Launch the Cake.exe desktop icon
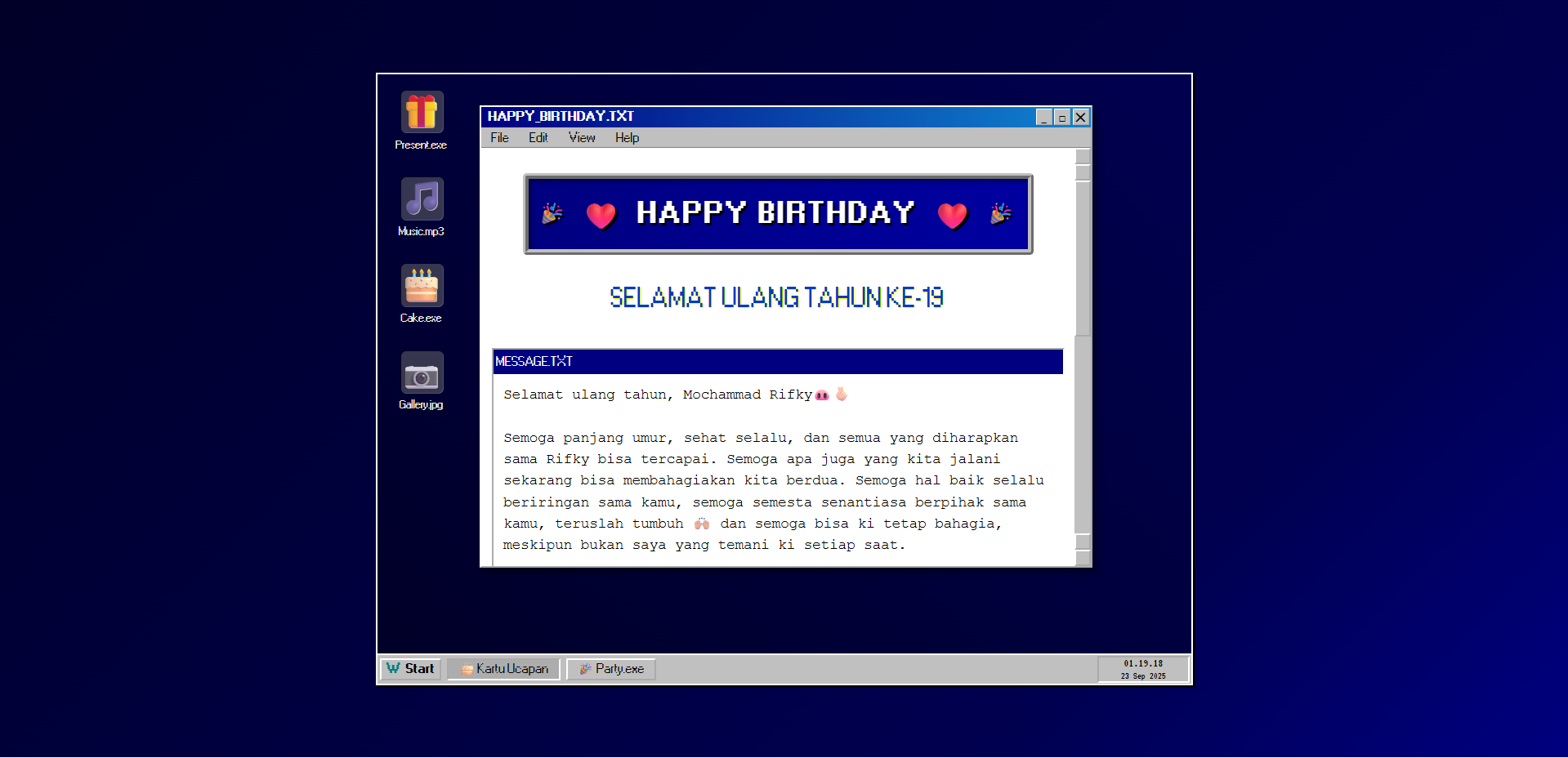Viewport: 1568px width, 758px height. tap(422, 285)
